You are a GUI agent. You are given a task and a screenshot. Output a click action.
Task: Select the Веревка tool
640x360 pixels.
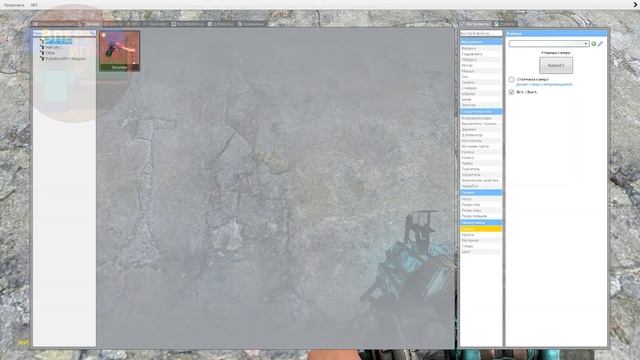pos(481,48)
